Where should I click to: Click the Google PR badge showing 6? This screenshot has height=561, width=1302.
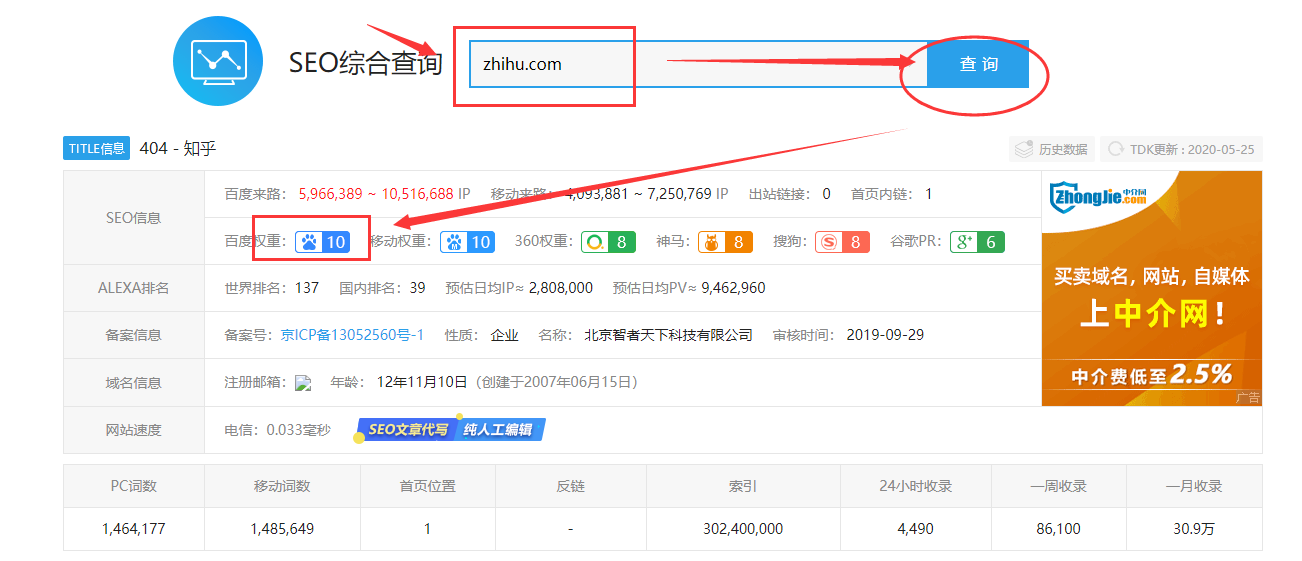[x=977, y=241]
